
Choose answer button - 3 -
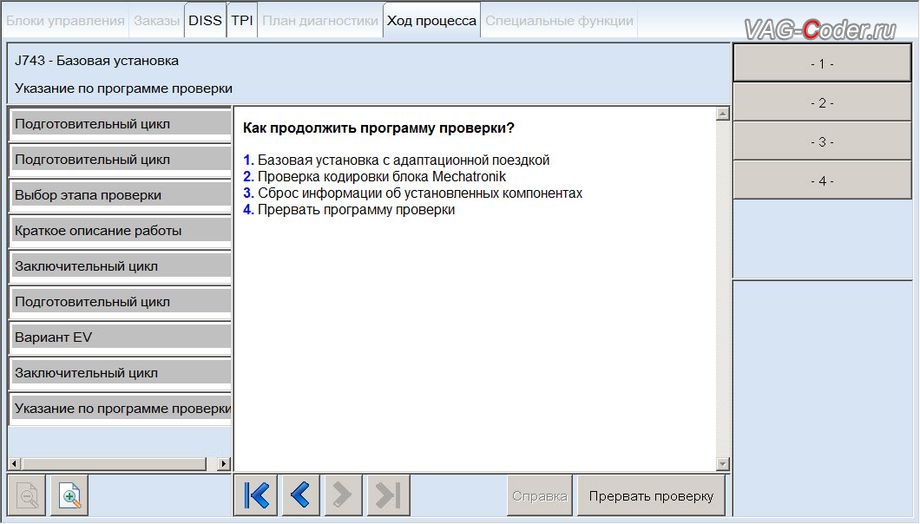[821, 141]
